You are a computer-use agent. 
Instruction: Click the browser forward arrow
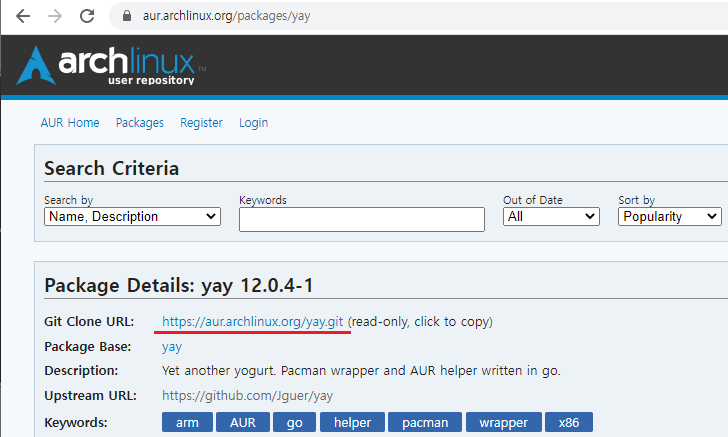click(55, 16)
